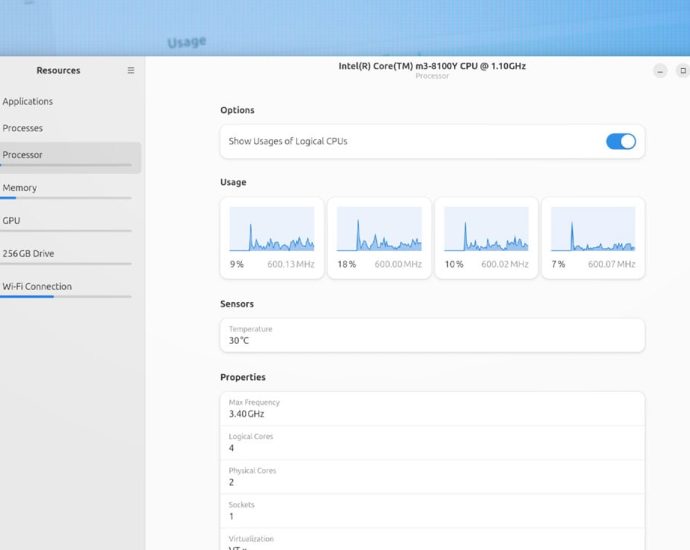Select Processor in the sidebar
The width and height of the screenshot is (690, 550).
tap(23, 155)
